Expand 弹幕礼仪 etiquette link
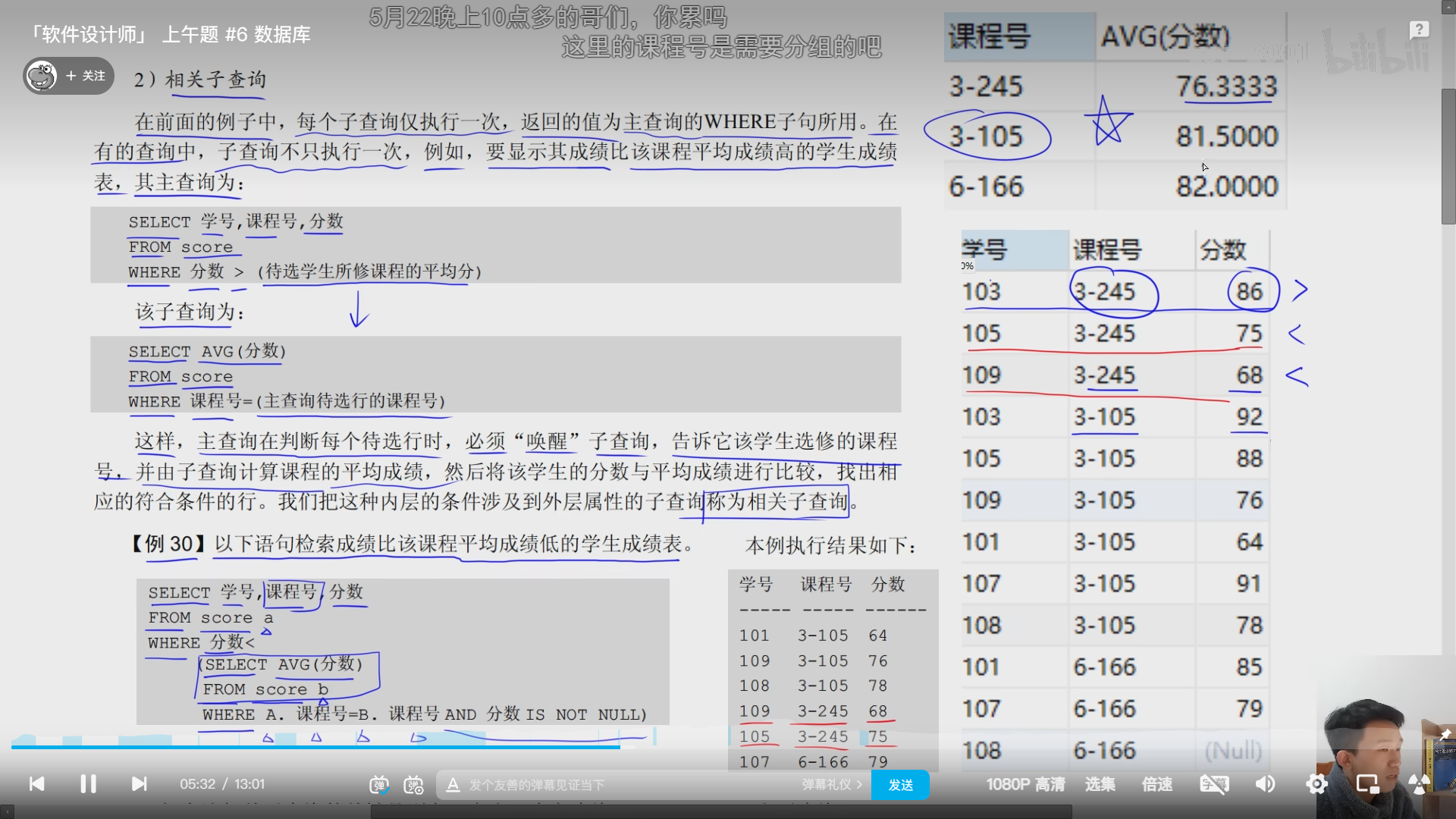Image resolution: width=1456 pixels, height=819 pixels. coord(832,785)
